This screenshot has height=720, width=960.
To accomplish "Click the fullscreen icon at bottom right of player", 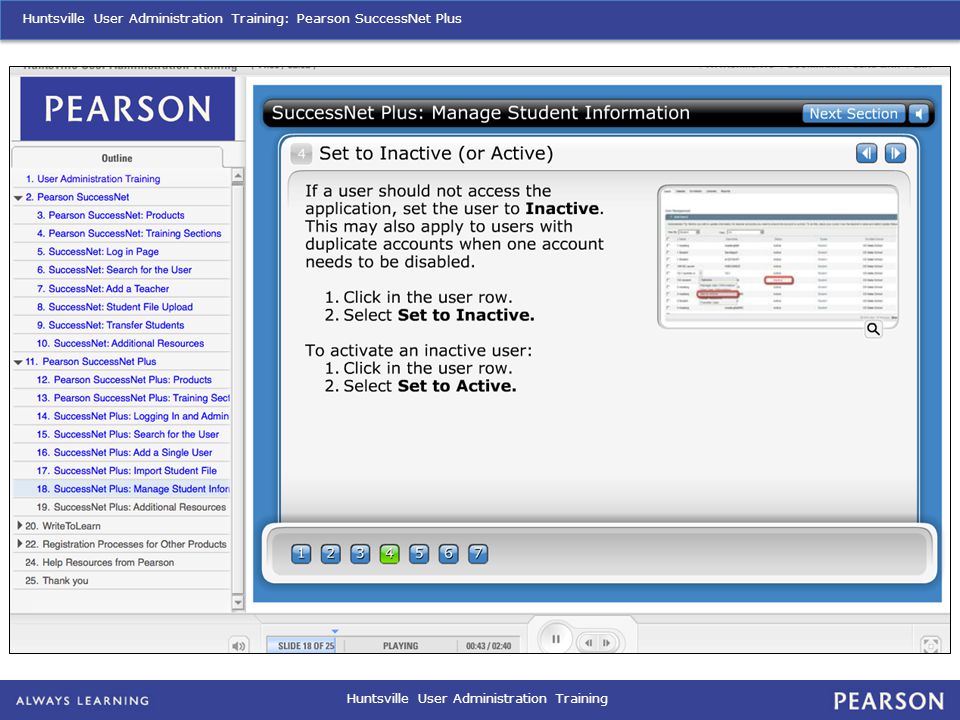I will point(931,645).
